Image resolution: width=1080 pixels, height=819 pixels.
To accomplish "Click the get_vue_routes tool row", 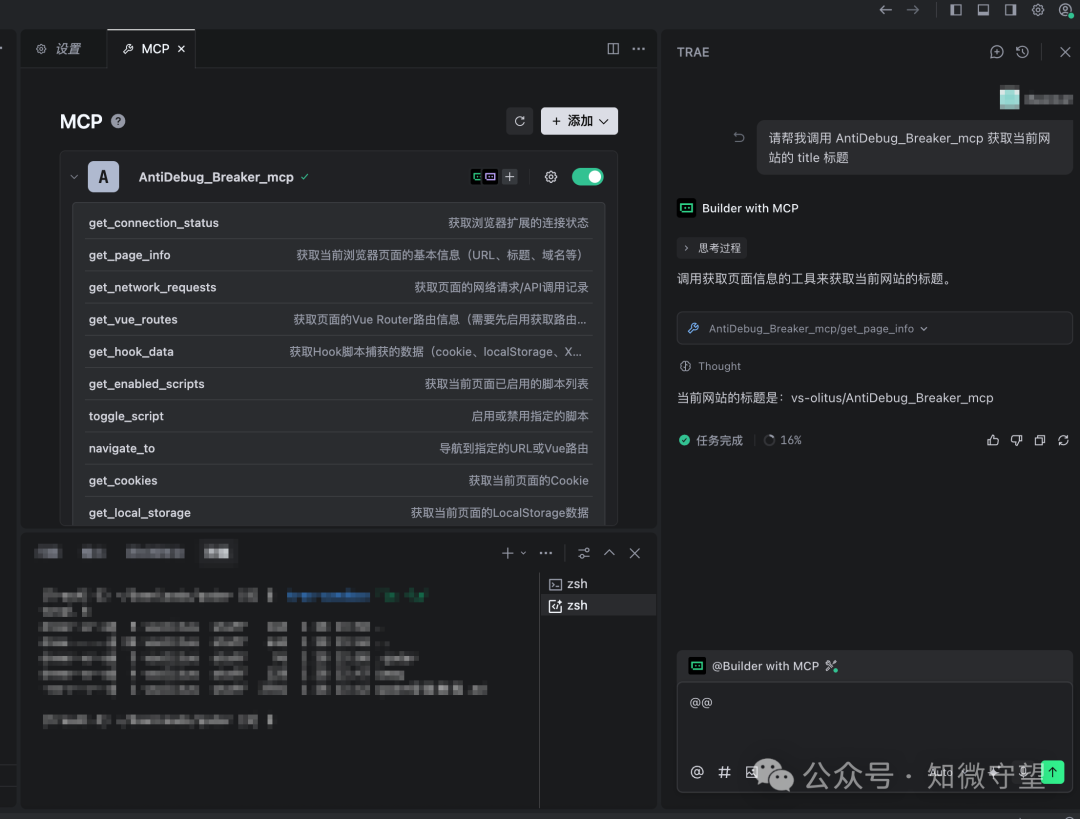I will (338, 320).
